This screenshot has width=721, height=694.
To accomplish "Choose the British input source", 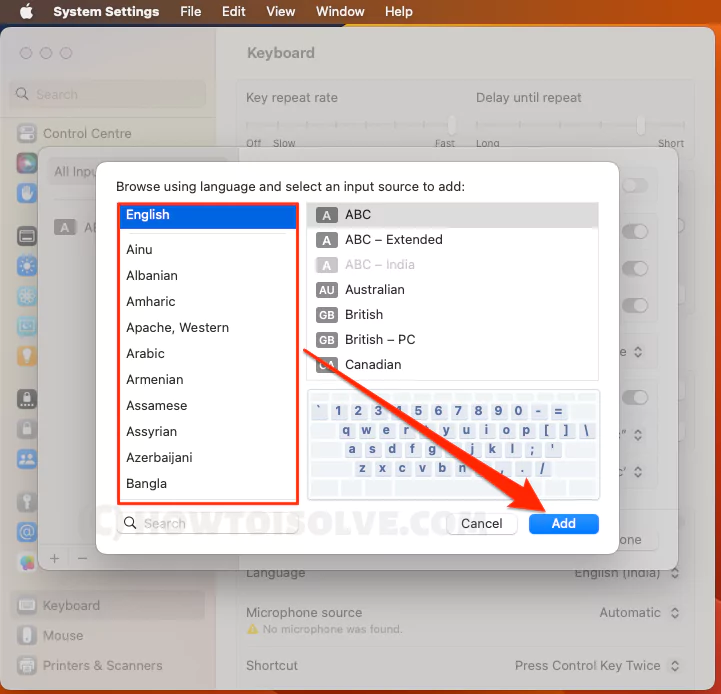I will (452, 315).
